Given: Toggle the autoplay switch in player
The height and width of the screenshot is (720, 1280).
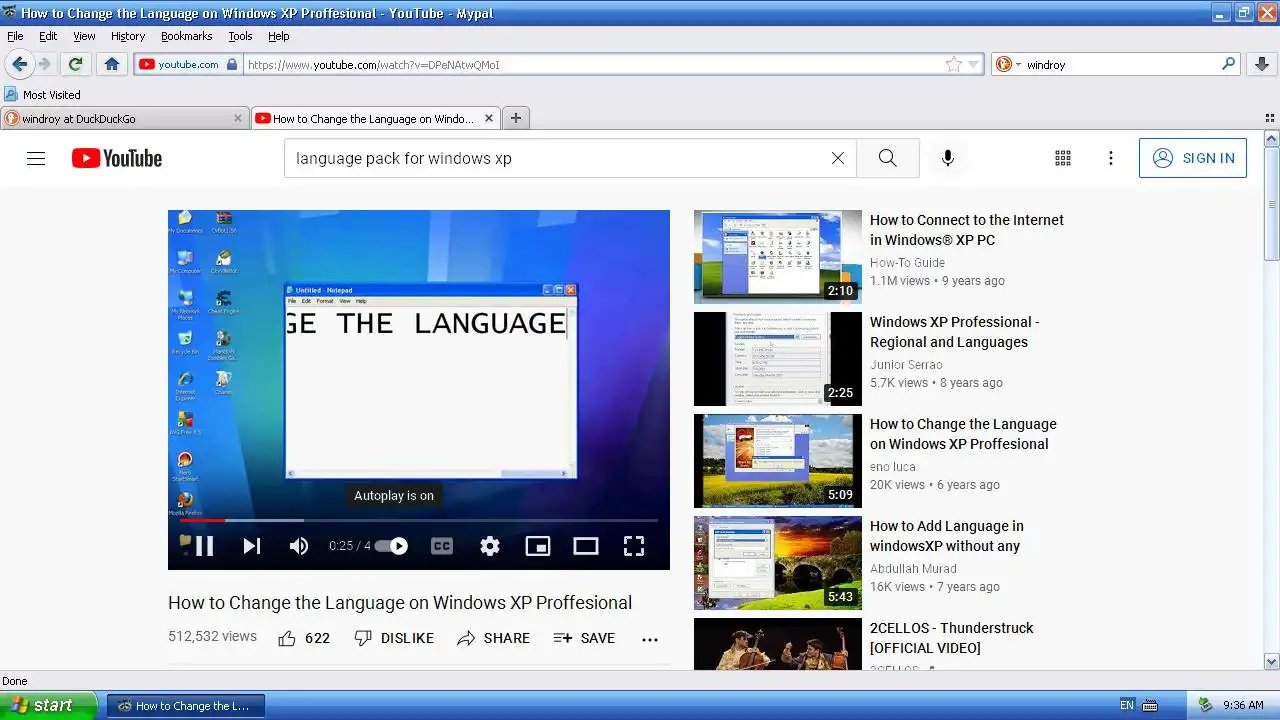Looking at the screenshot, I should 392,546.
